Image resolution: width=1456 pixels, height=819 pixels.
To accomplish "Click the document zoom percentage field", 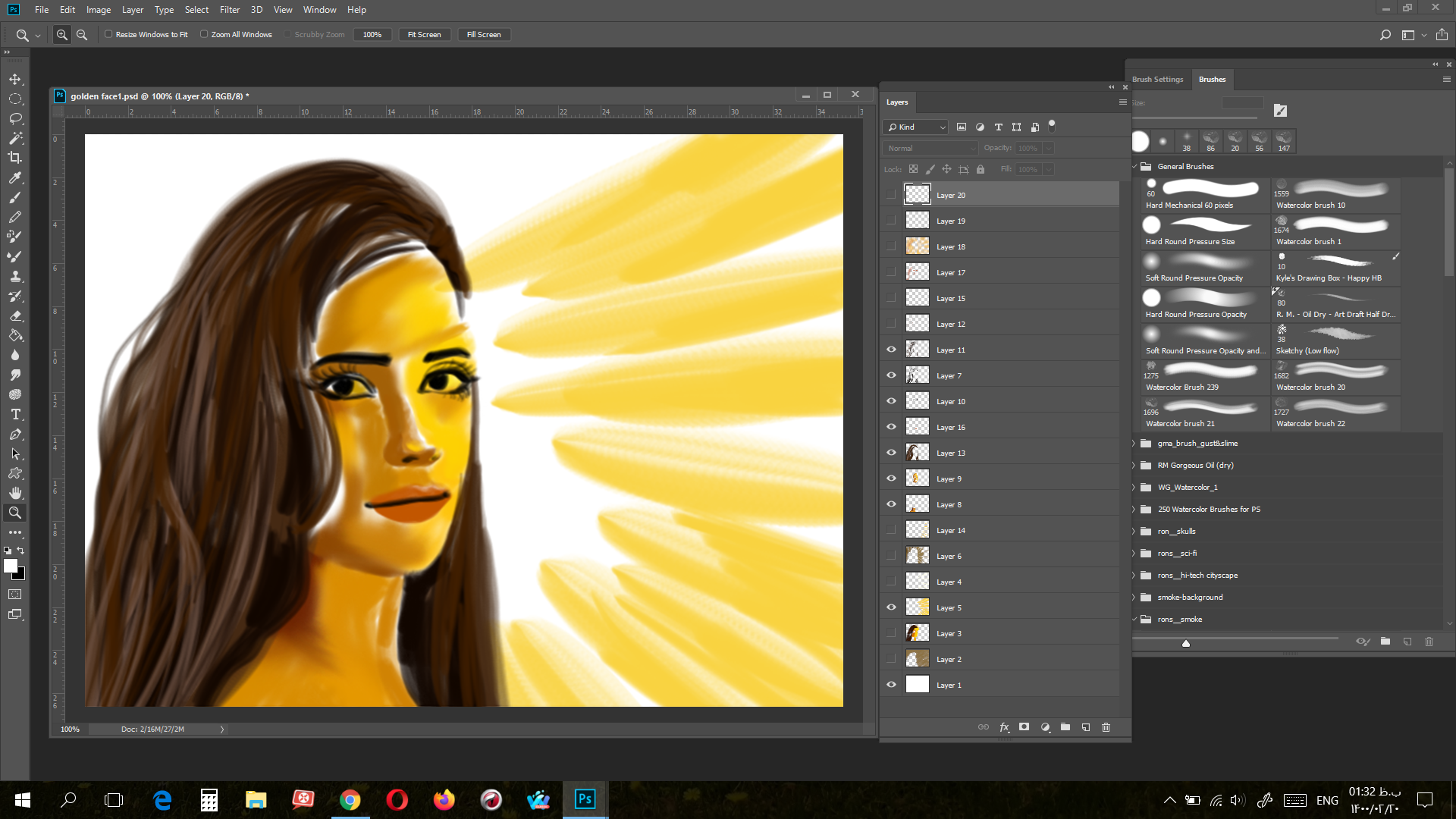I will pyautogui.click(x=70, y=730).
